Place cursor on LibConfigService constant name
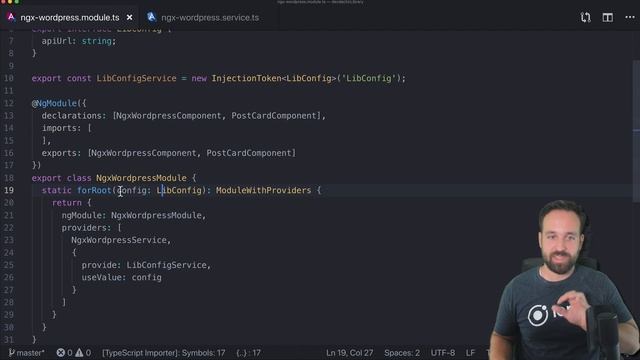Screen dimensions: 640x360 click(x=136, y=78)
